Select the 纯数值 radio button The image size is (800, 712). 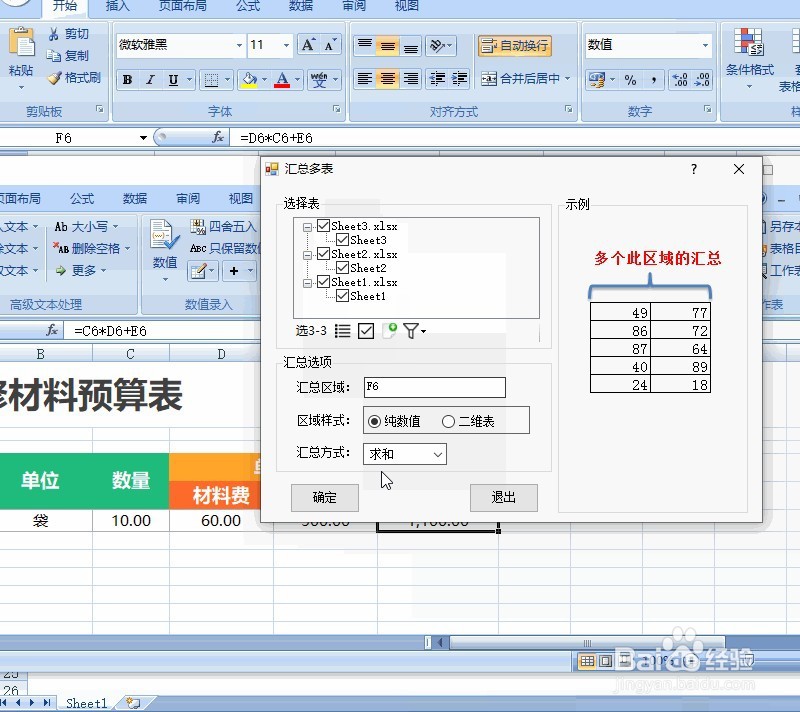374,421
